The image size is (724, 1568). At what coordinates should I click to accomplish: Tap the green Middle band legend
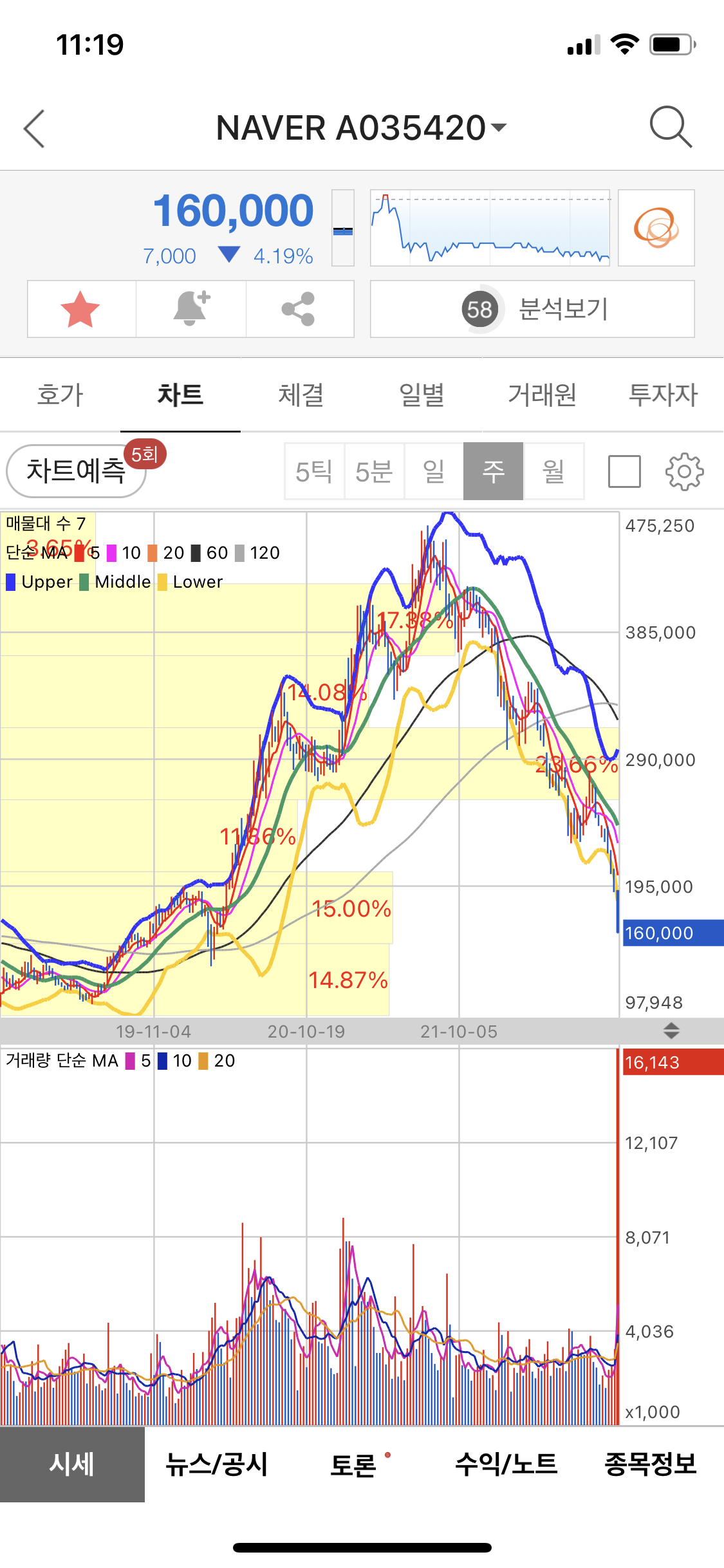(x=115, y=582)
